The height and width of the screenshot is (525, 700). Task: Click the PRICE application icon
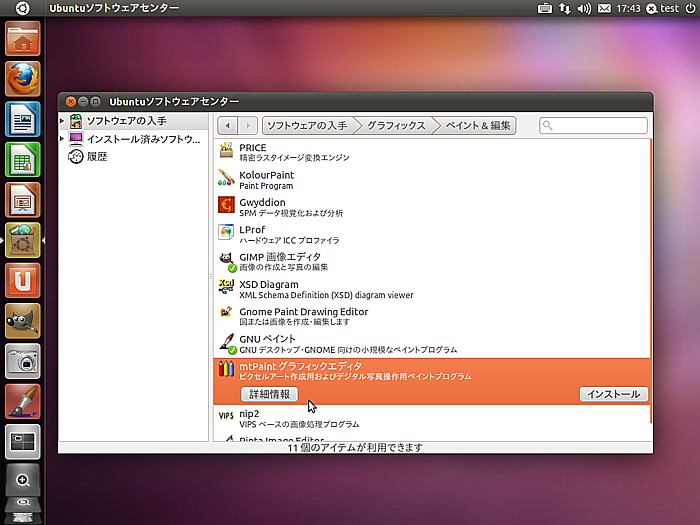226,151
